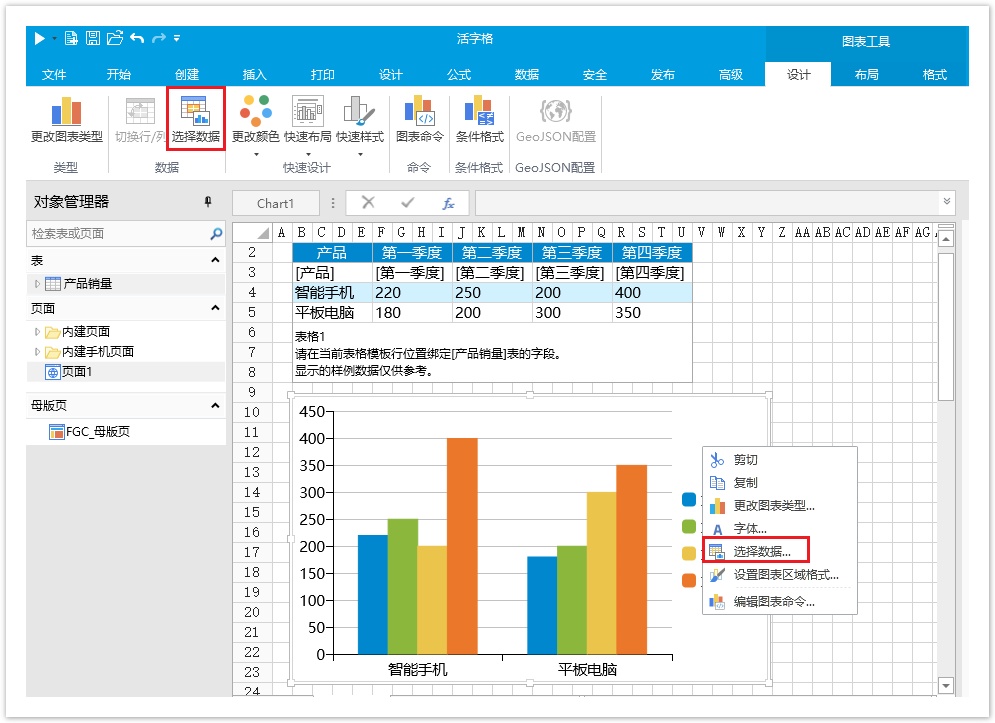Switch to the 打印 ribbon tab
Screen dimensions: 995x723
point(322,74)
